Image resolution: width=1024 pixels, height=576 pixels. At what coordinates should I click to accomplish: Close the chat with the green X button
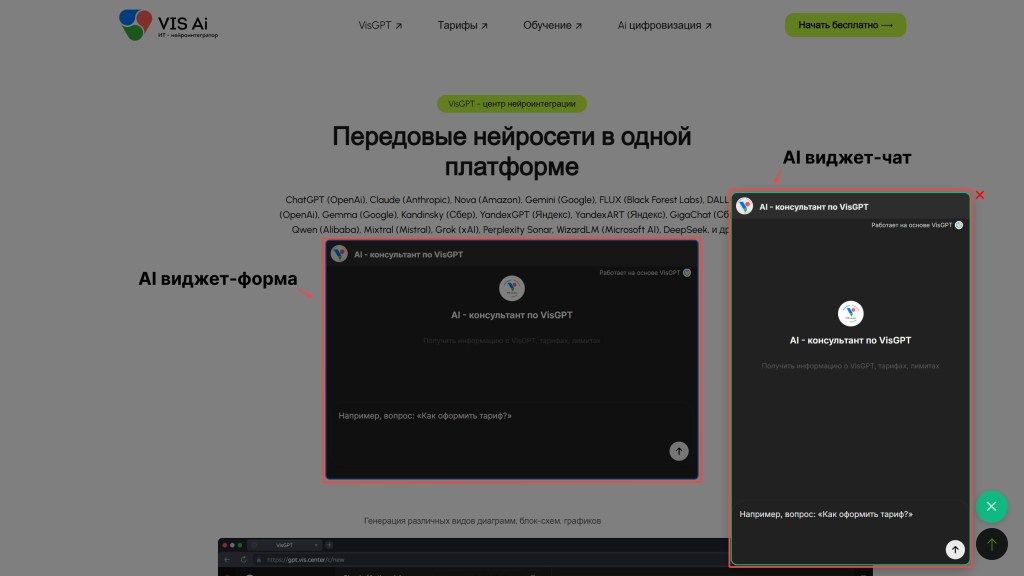(x=991, y=507)
